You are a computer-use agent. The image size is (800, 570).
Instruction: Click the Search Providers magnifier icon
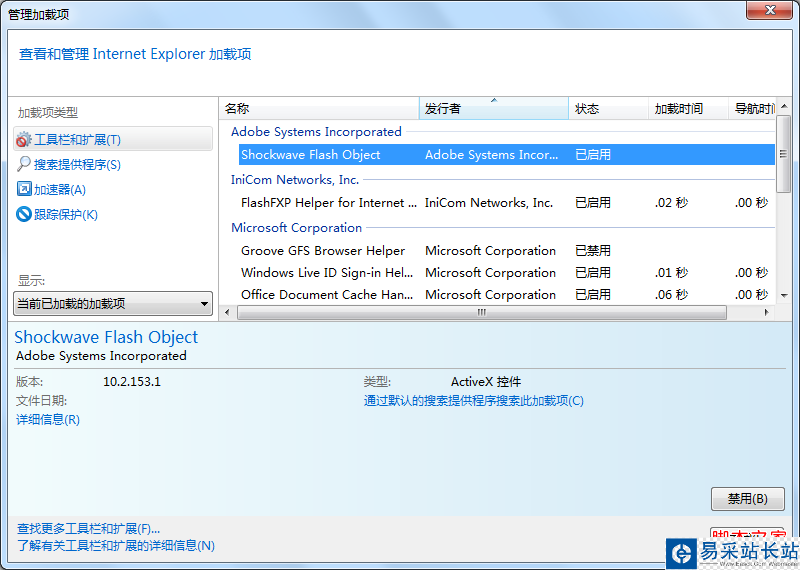(24, 165)
